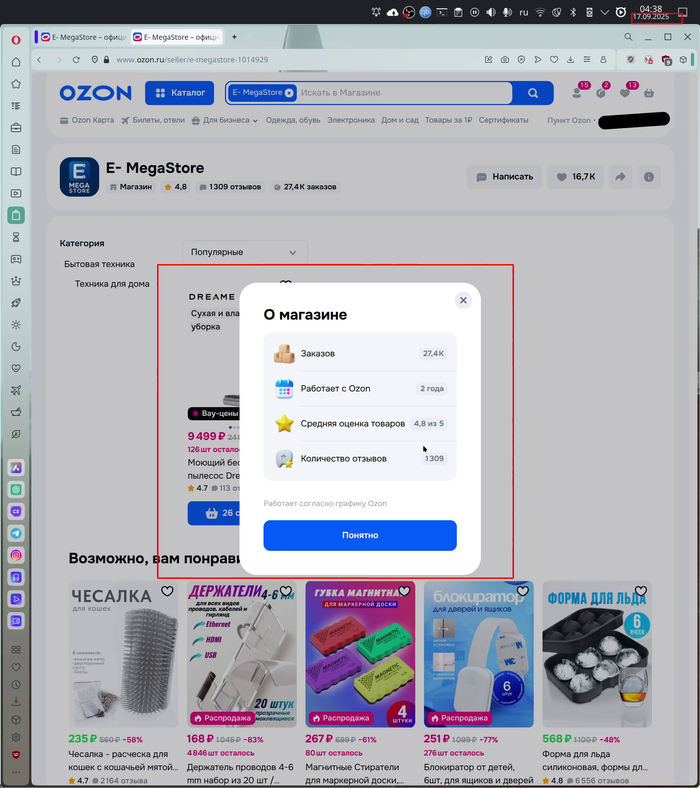Open the Ozon shopping cart
The height and width of the screenshot is (788, 700).
[649, 93]
